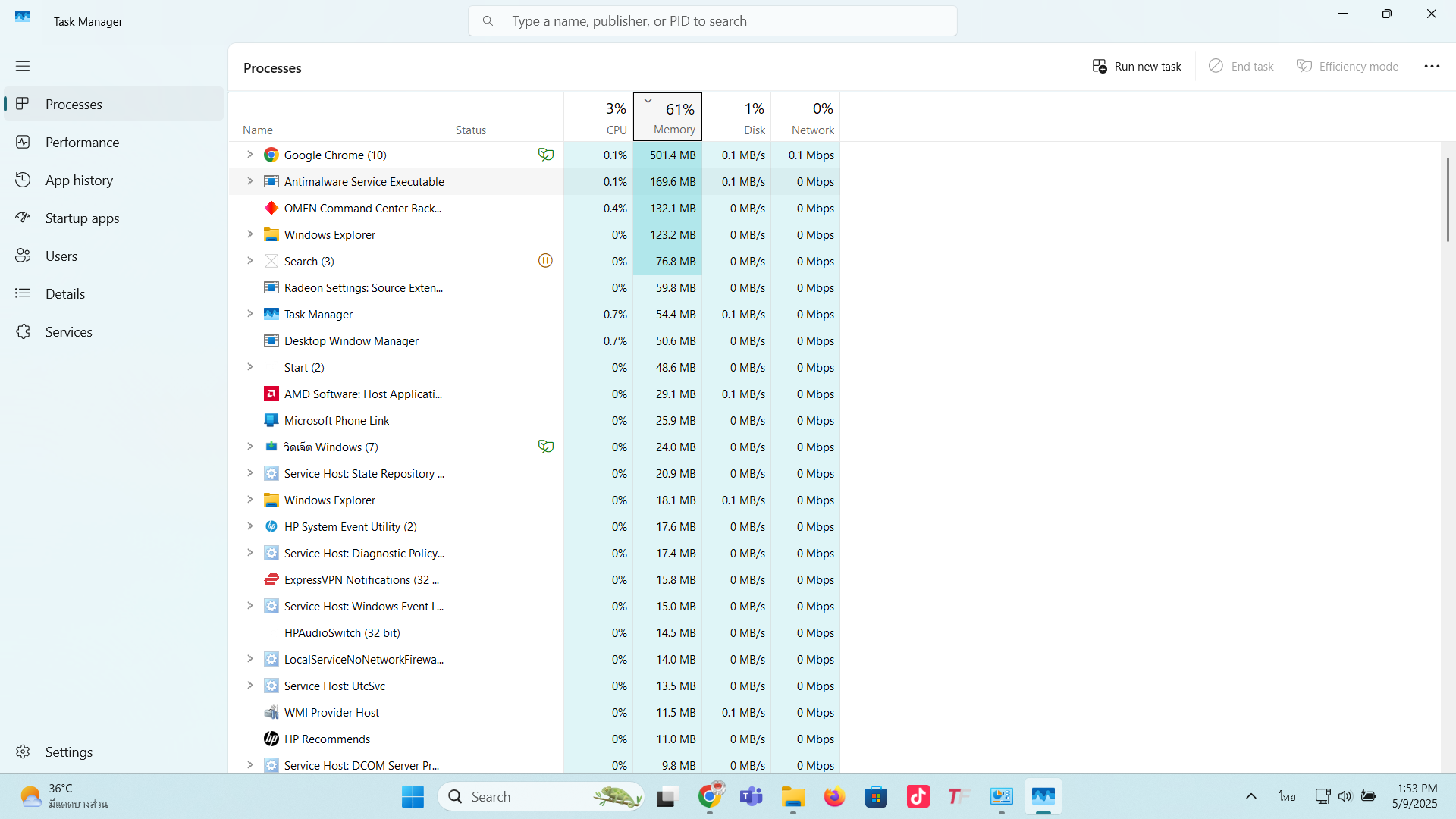
Task: Click the vertical scrollbar of process list
Action: pos(1448,200)
